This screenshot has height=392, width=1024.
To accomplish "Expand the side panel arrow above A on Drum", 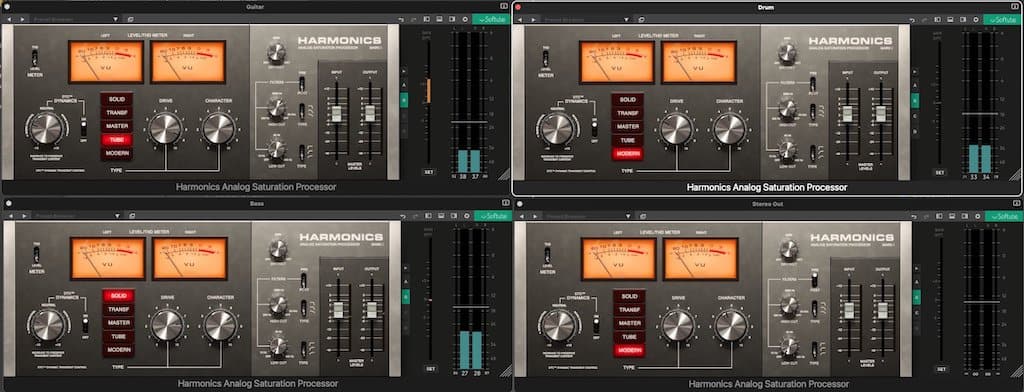I will tap(914, 71).
